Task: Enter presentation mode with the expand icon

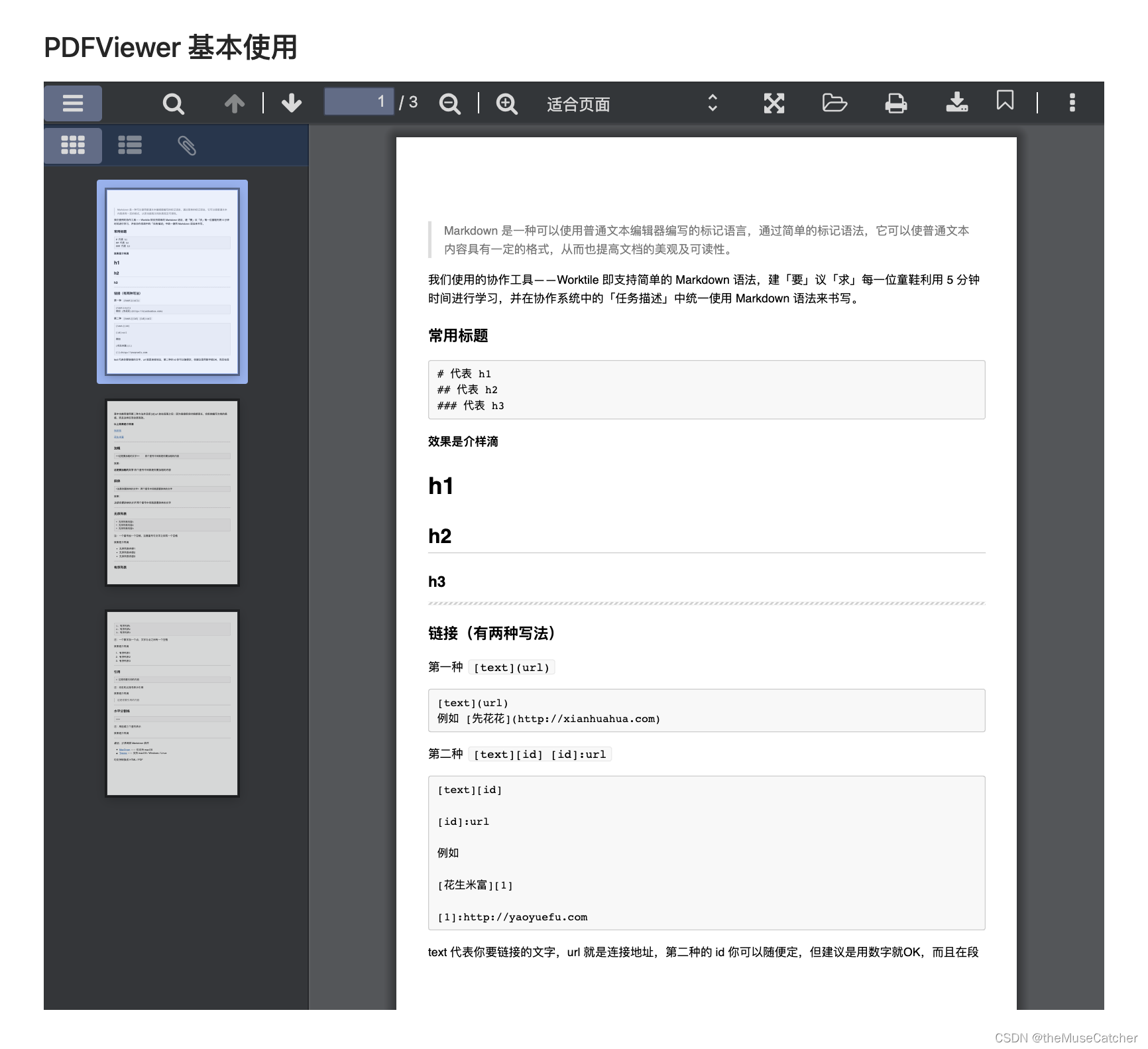Action: pyautogui.click(x=774, y=103)
